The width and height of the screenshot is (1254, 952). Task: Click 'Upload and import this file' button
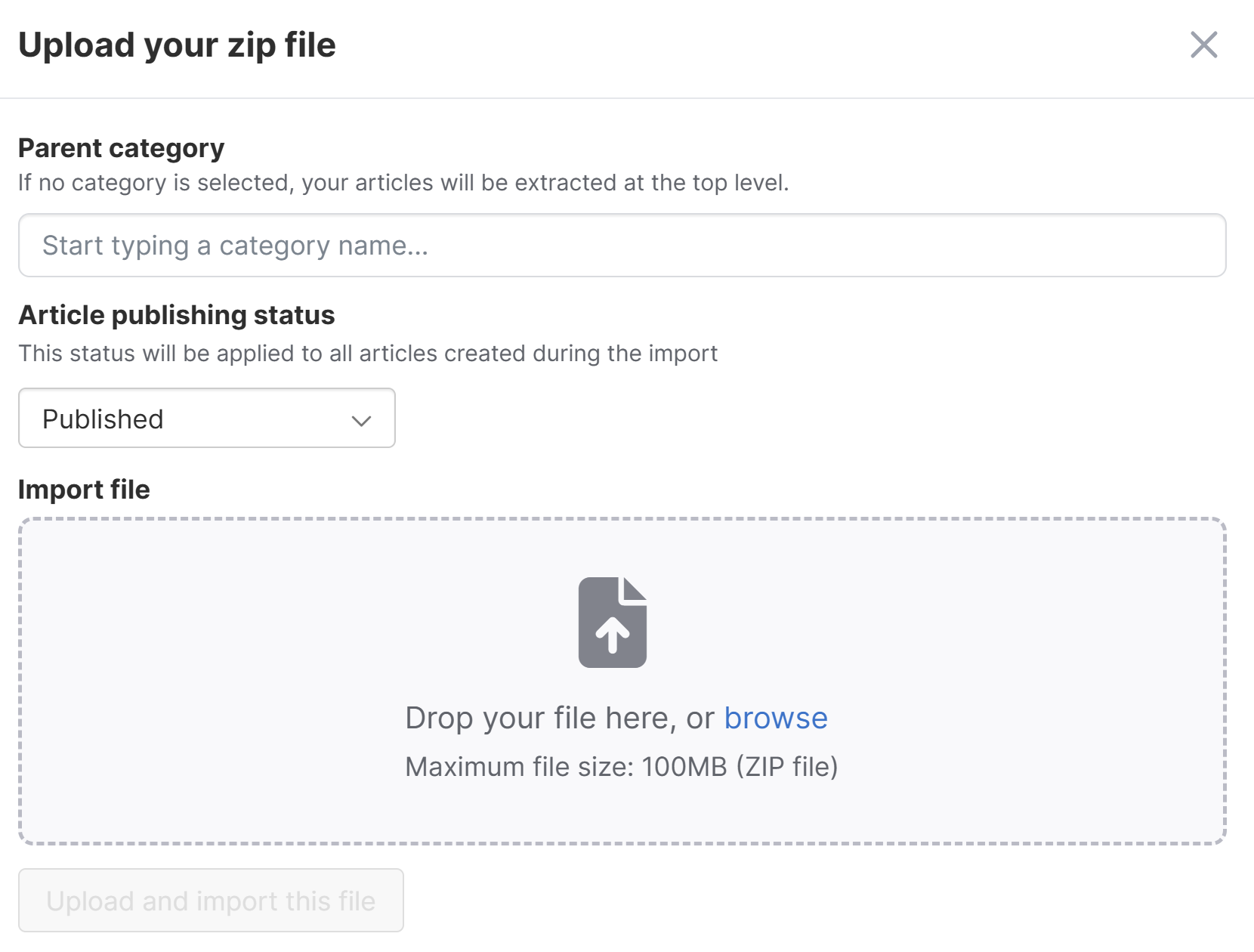(x=211, y=900)
